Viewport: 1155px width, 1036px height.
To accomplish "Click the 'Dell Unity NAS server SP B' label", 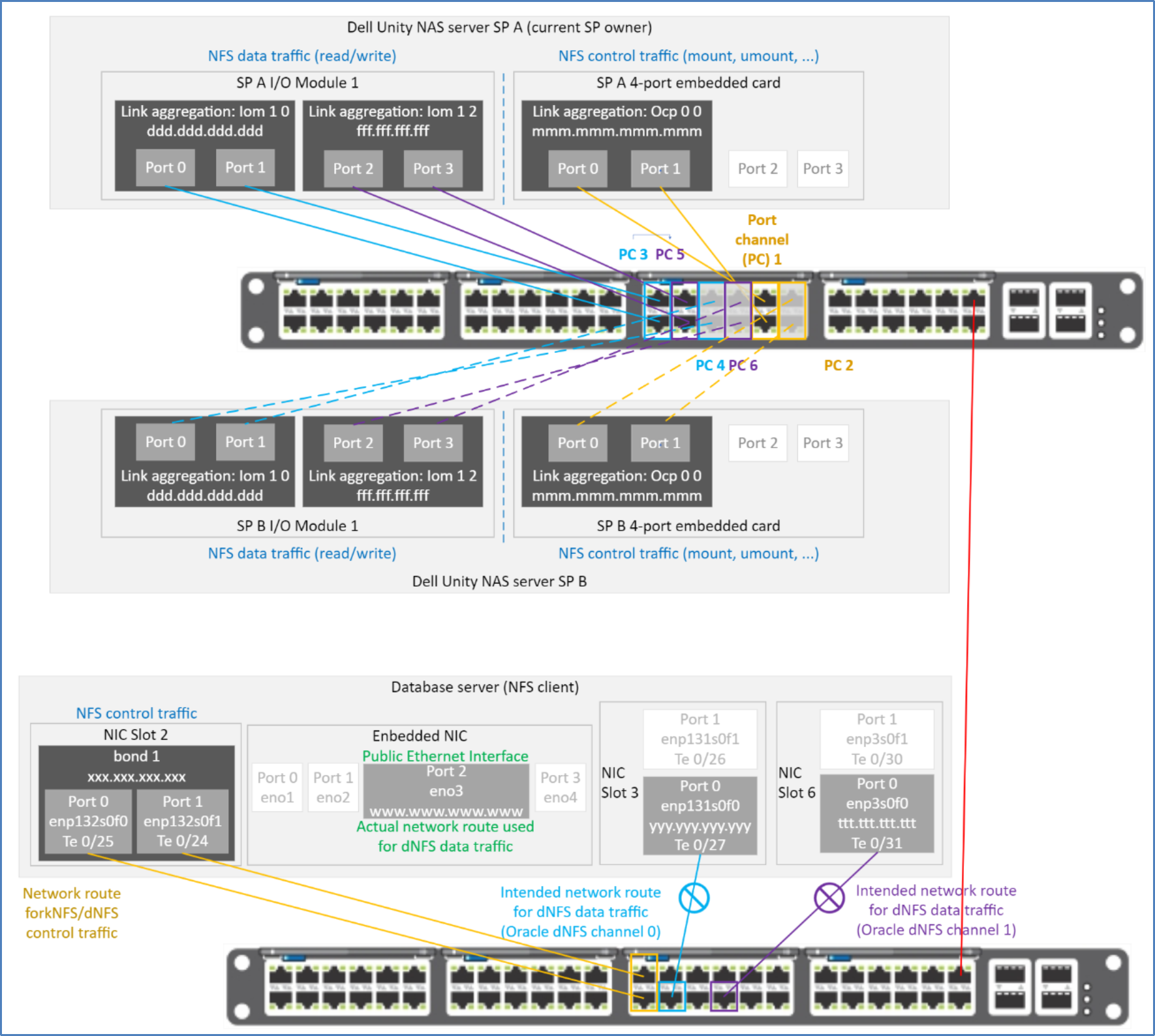I will click(x=499, y=581).
